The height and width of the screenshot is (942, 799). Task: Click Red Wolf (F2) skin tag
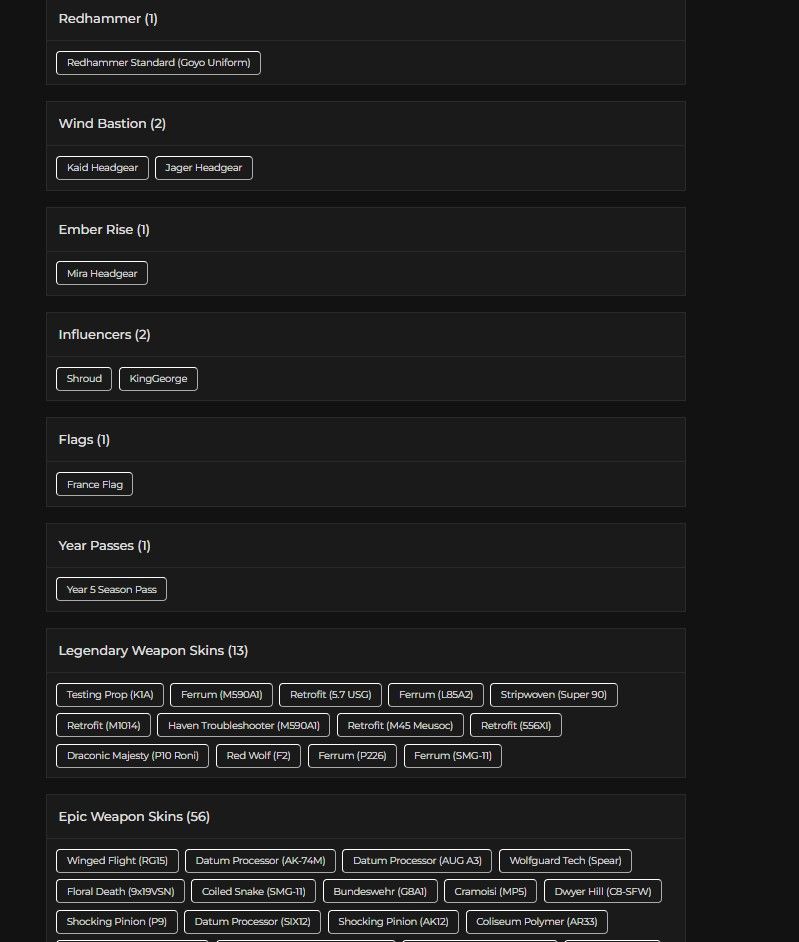click(258, 756)
